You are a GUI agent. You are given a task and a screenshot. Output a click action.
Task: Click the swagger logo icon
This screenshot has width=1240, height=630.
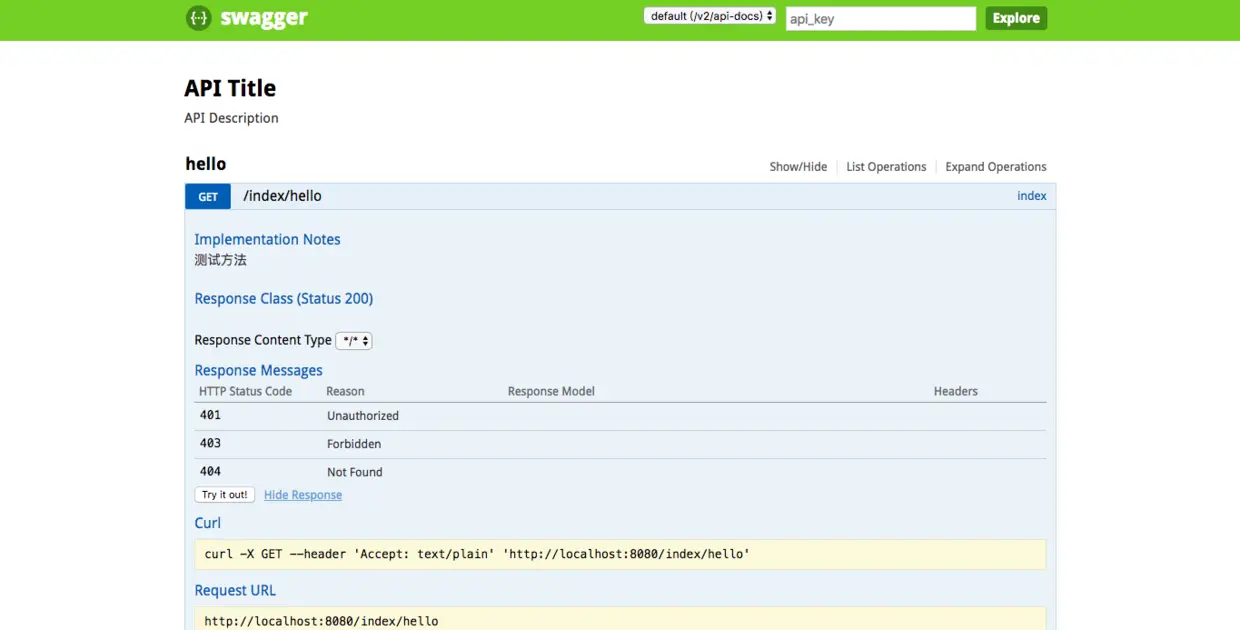pyautogui.click(x=199, y=18)
